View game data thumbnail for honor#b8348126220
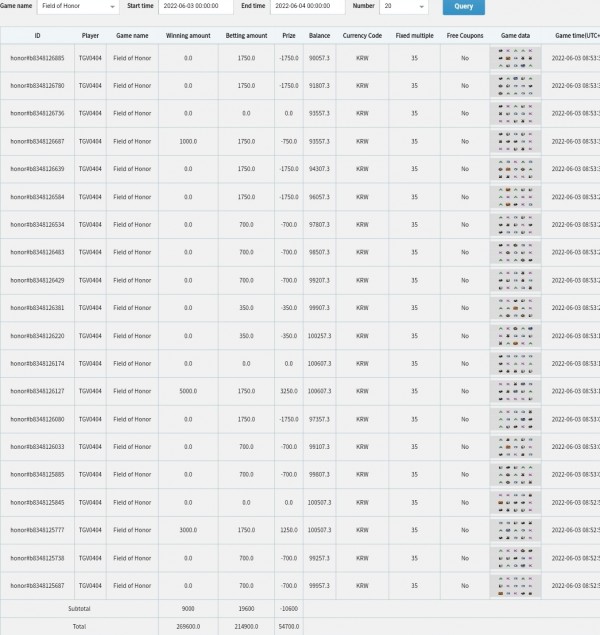 tap(515, 336)
